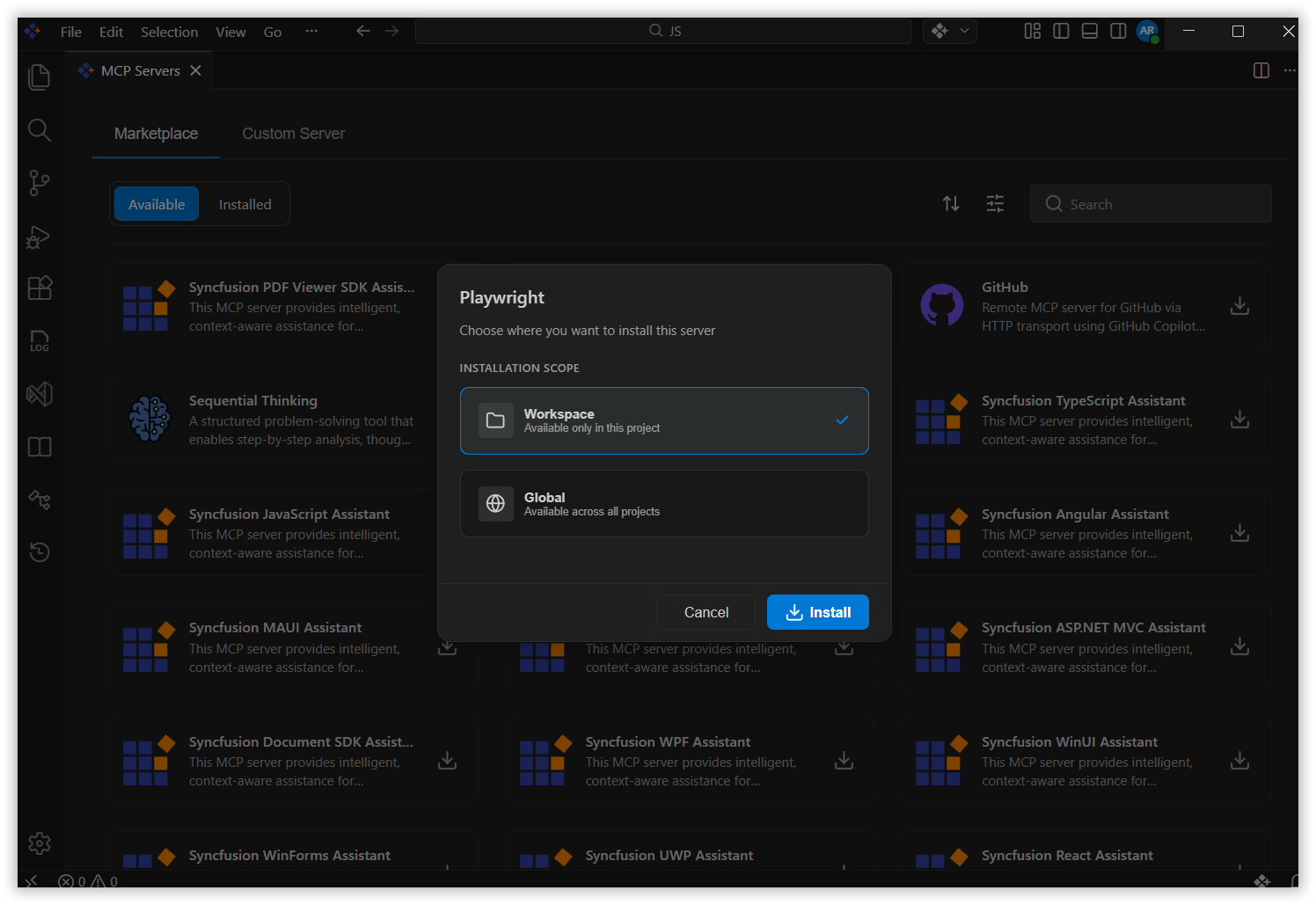Open the View menu
1316x905 pixels.
pos(230,32)
